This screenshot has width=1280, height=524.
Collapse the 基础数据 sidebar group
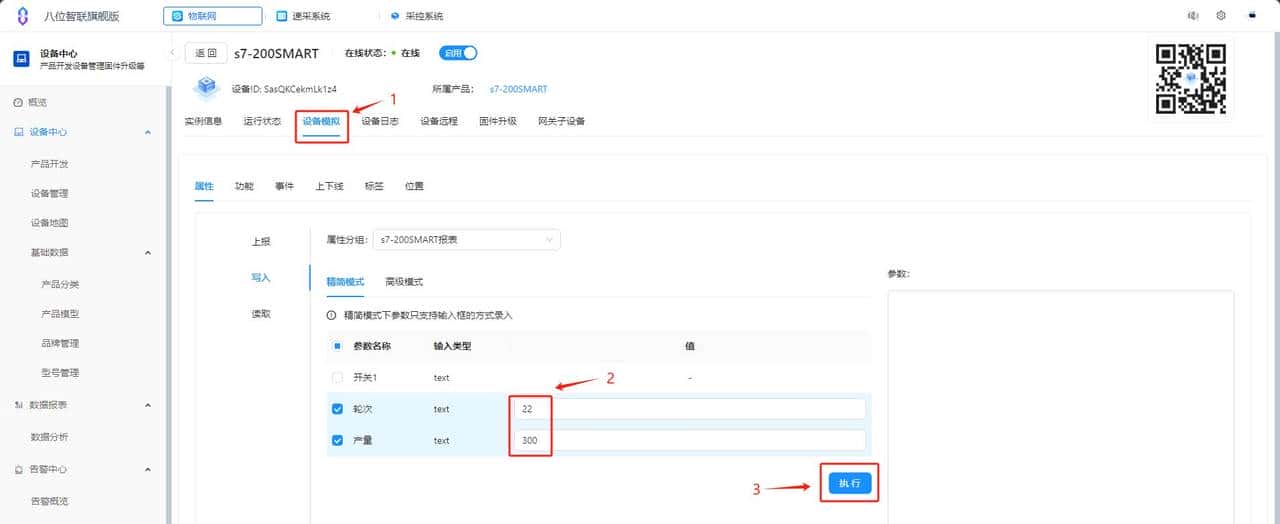click(148, 253)
